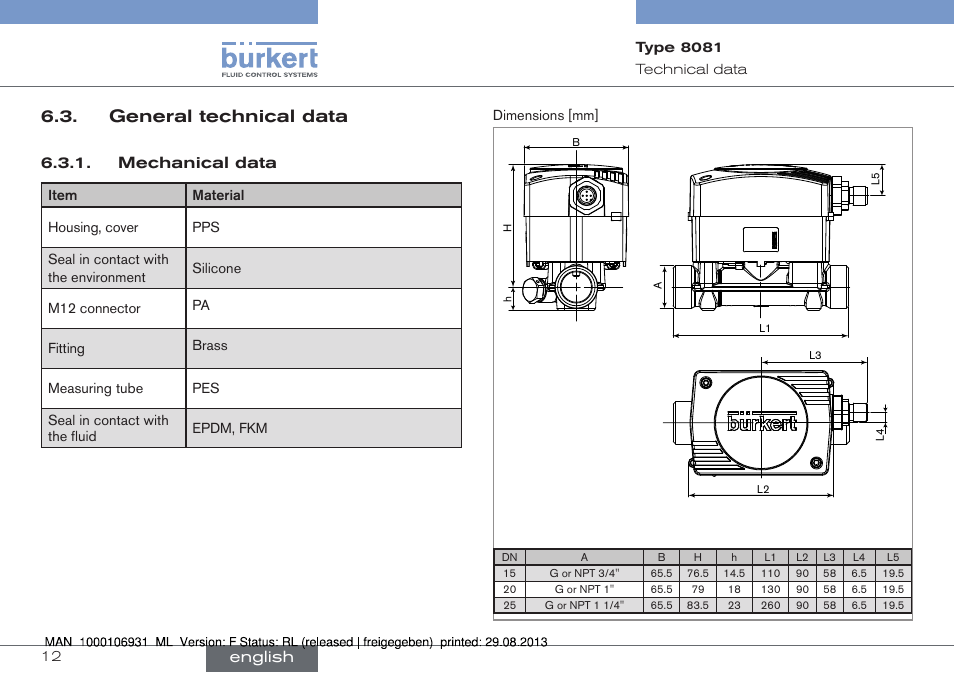Screen dimensions: 954x673
Task: Select the 'EPDM, FKM' material cell
Action: 324,428
